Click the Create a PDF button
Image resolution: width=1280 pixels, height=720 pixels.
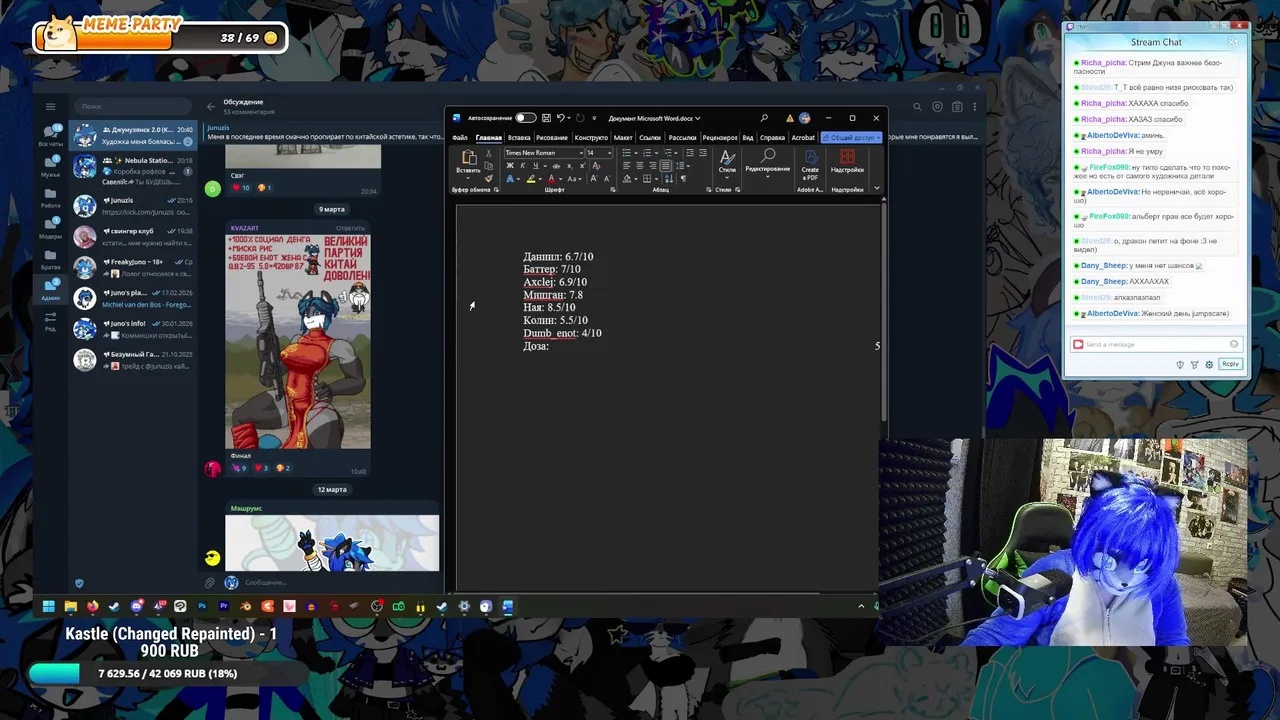point(810,165)
